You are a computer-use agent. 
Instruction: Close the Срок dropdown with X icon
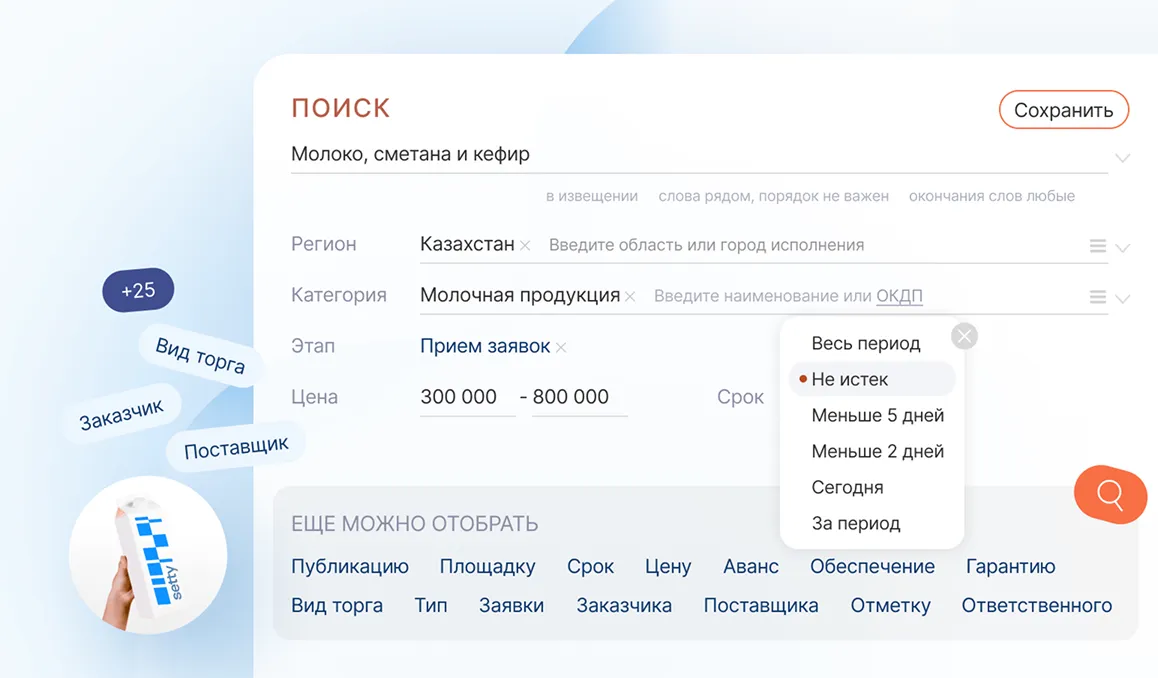[x=964, y=336]
